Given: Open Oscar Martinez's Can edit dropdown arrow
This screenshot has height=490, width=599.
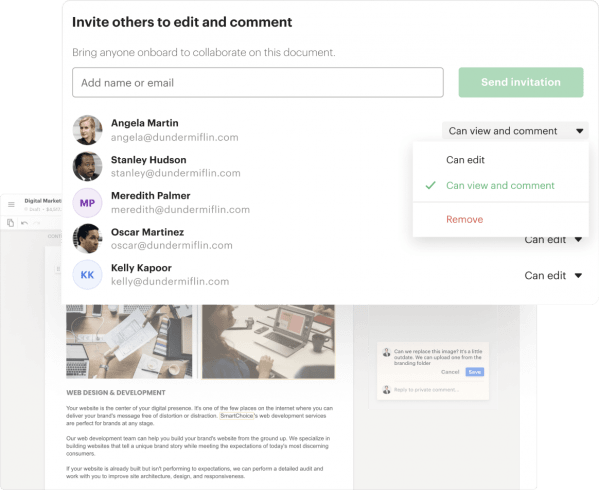Looking at the screenshot, I should click(578, 240).
